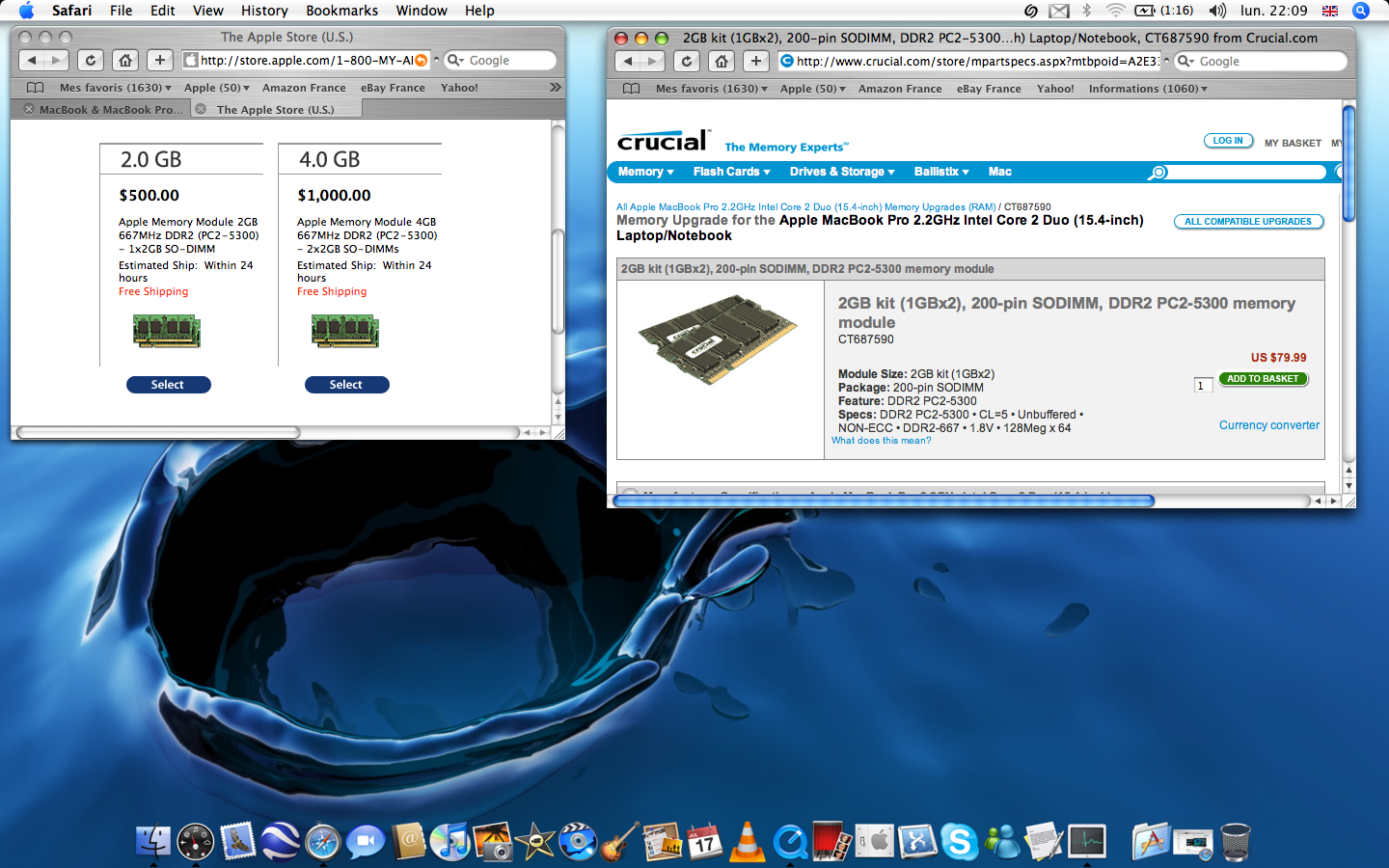Click the Crucial site search field
This screenshot has width=1389, height=868.
pos(1246,172)
